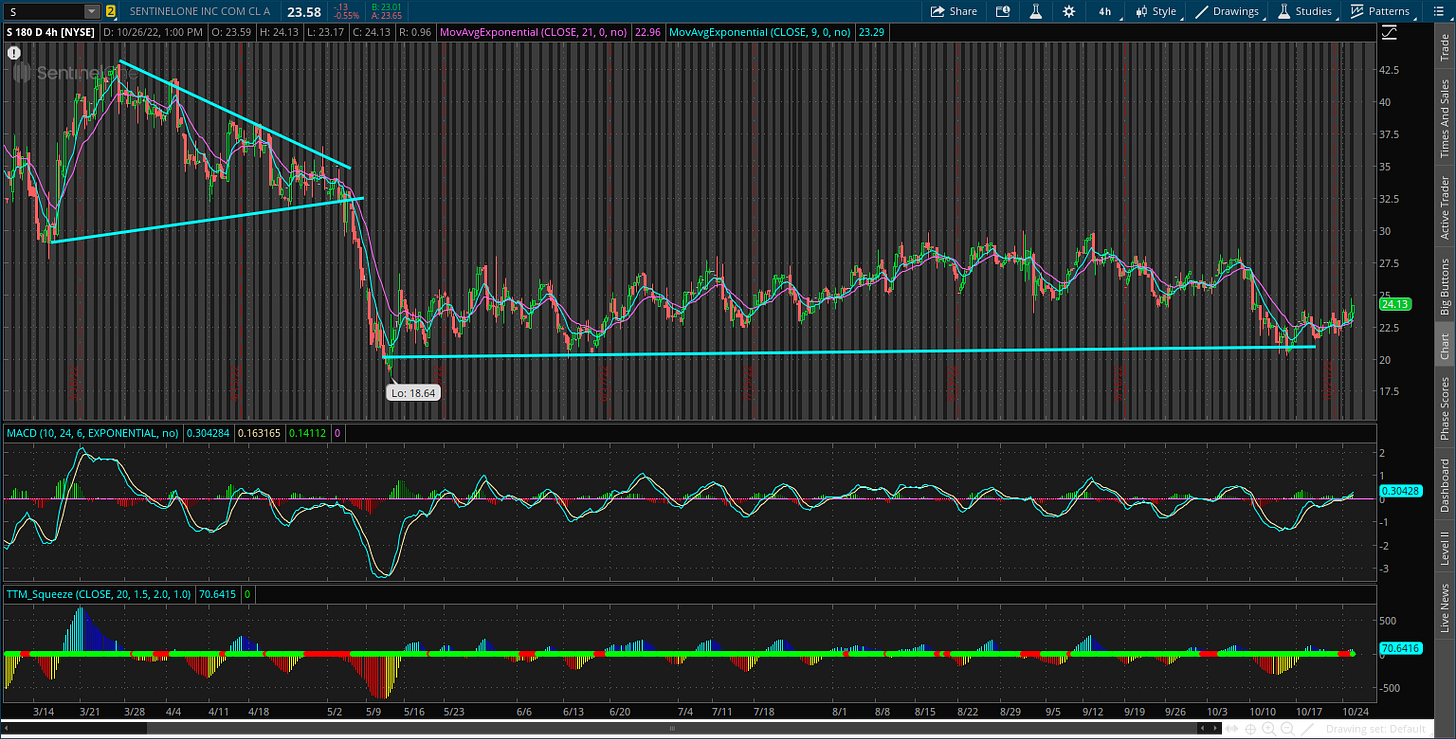Open the 4h timeframe dropdown

1105,11
